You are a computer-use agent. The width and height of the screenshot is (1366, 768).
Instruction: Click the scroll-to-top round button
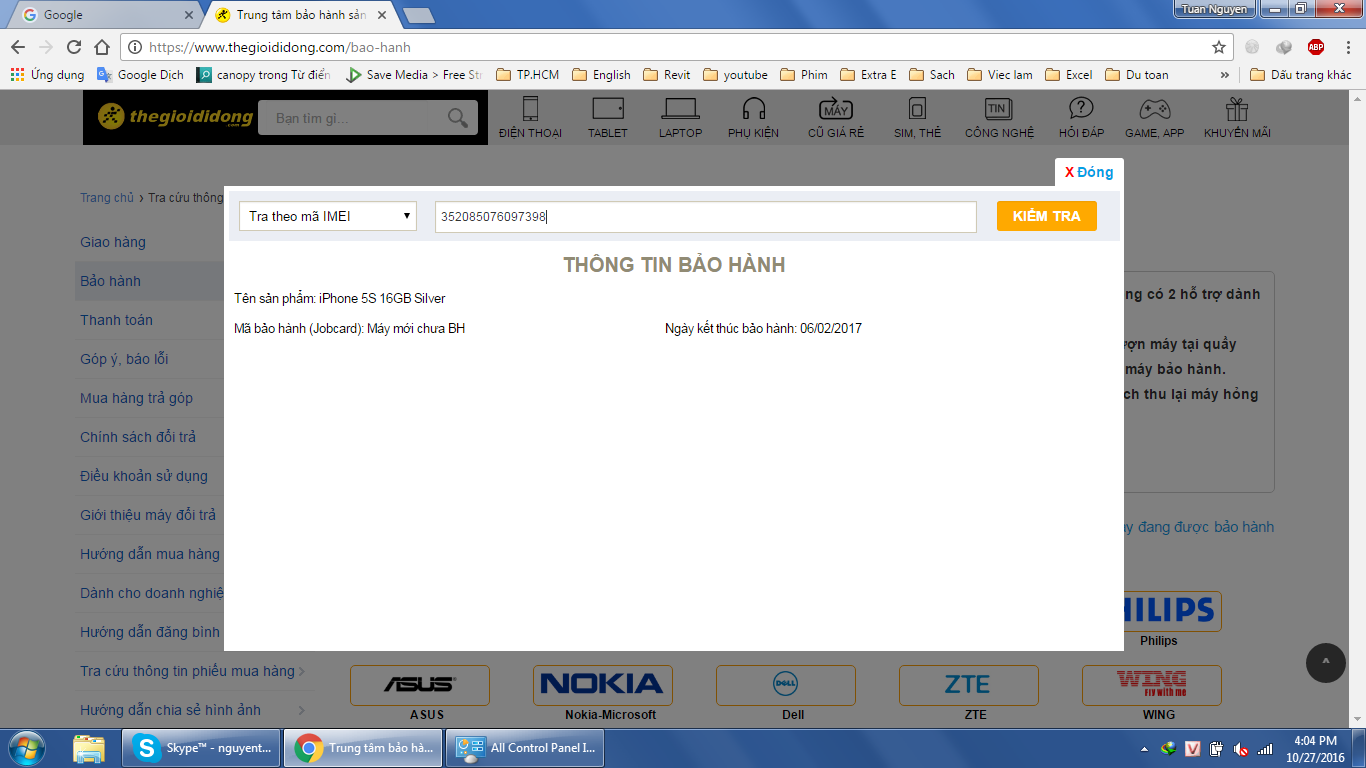[x=1326, y=662]
